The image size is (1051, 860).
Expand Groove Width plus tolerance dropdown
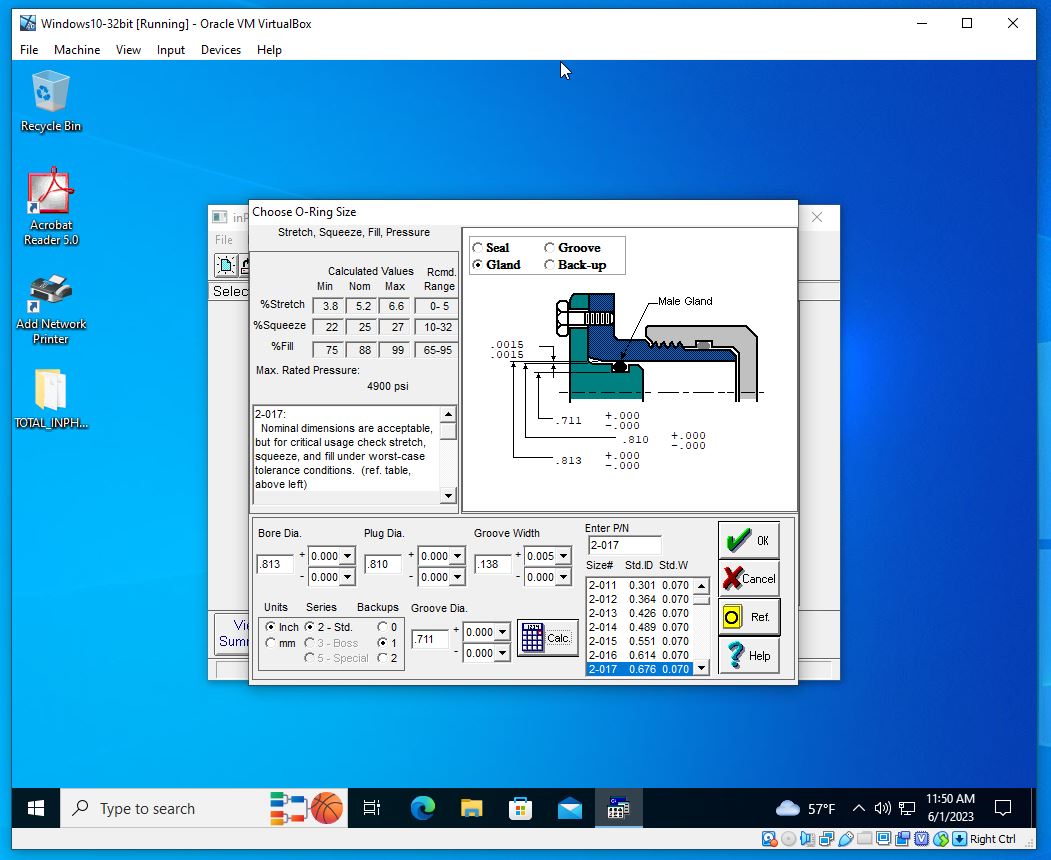click(x=563, y=556)
